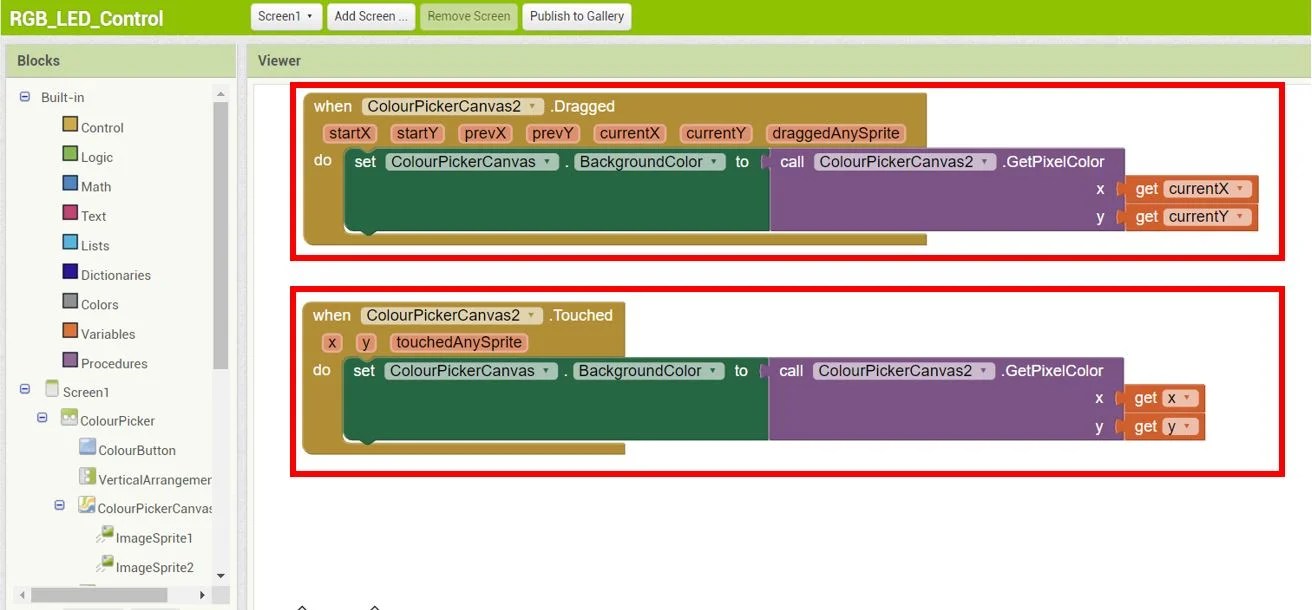
Task: Collapse the Built-in blocks section
Action: [23, 96]
